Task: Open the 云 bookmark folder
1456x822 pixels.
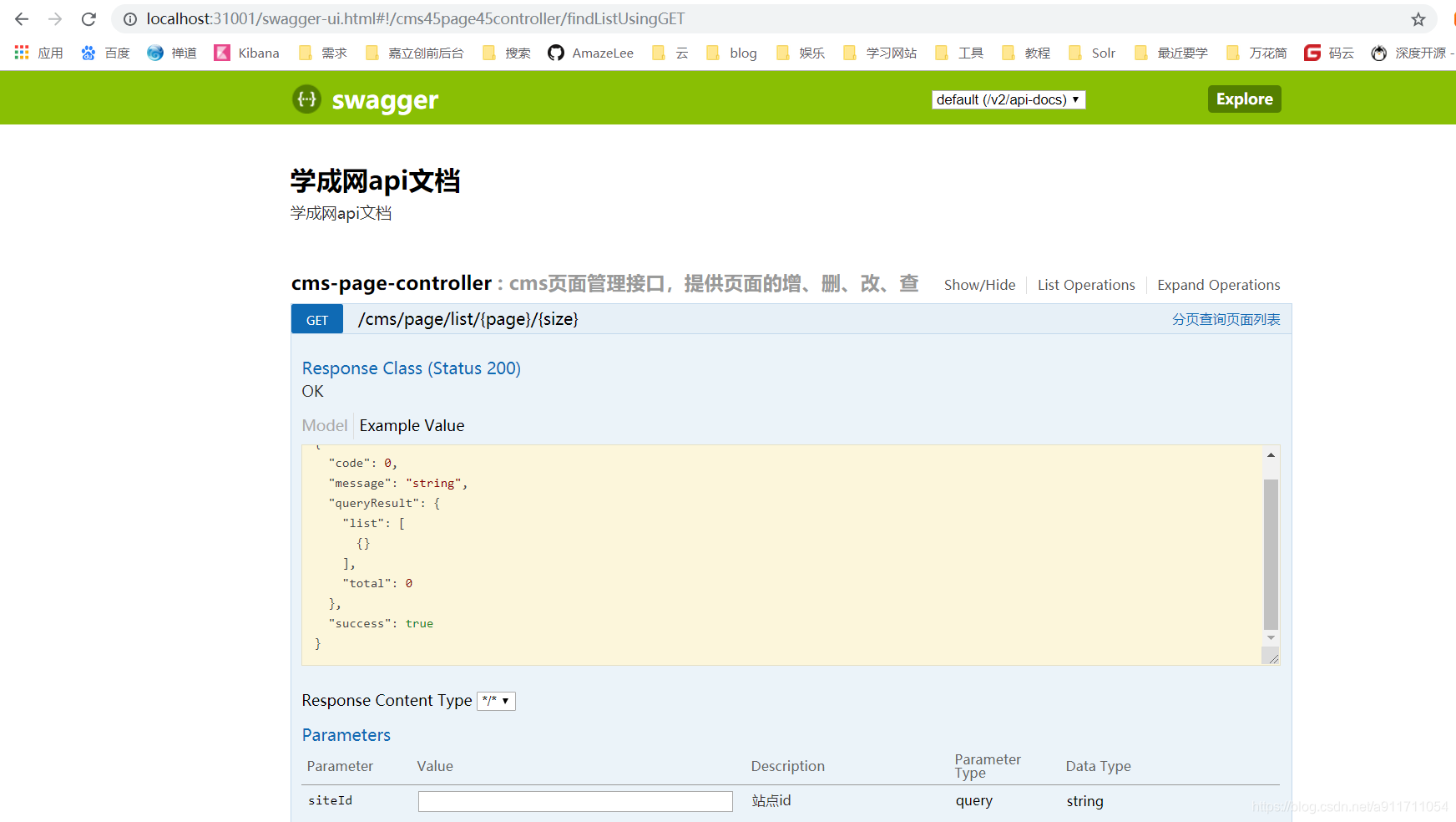Action: click(670, 53)
